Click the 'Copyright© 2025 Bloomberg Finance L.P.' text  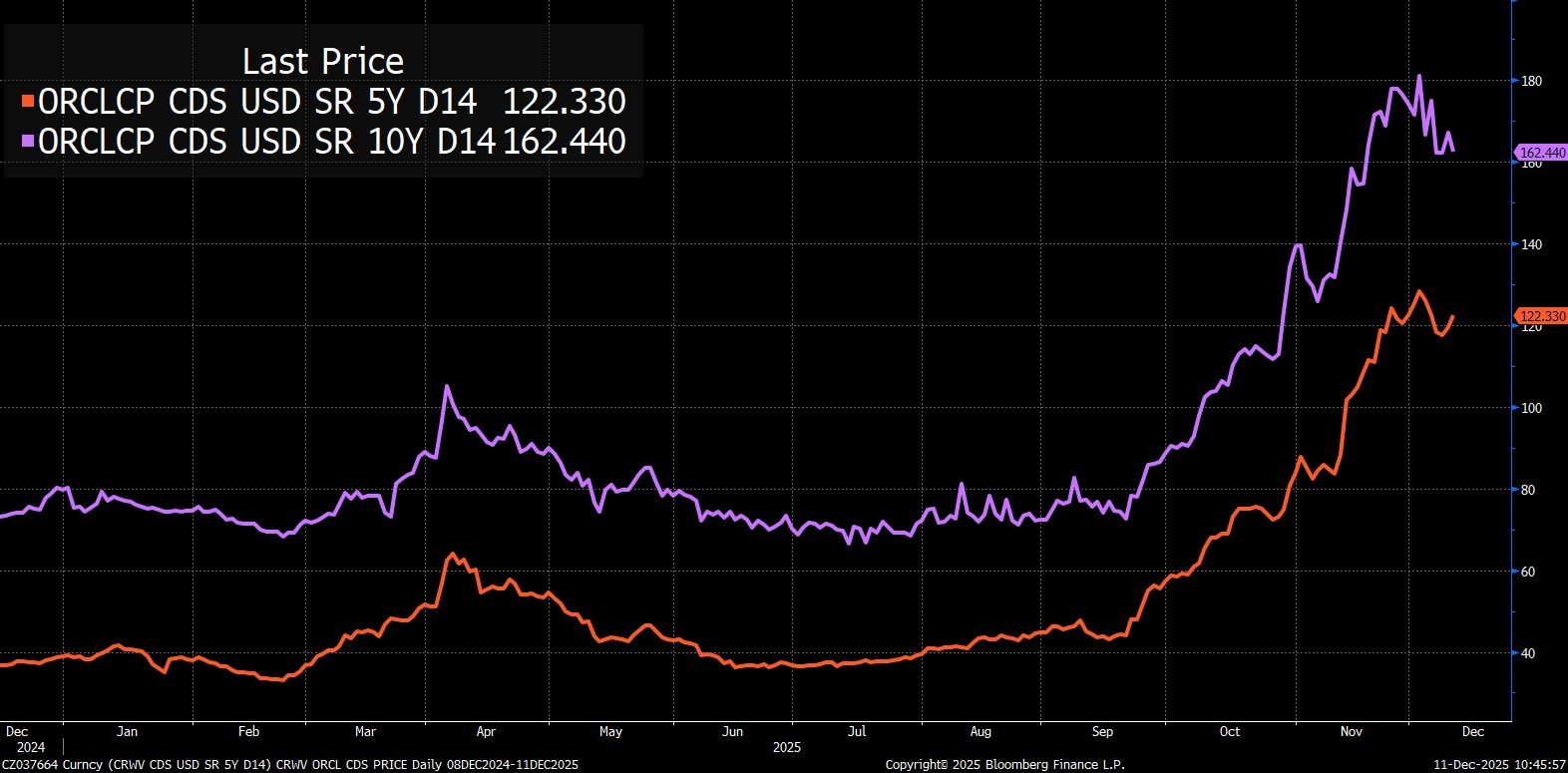click(1004, 764)
